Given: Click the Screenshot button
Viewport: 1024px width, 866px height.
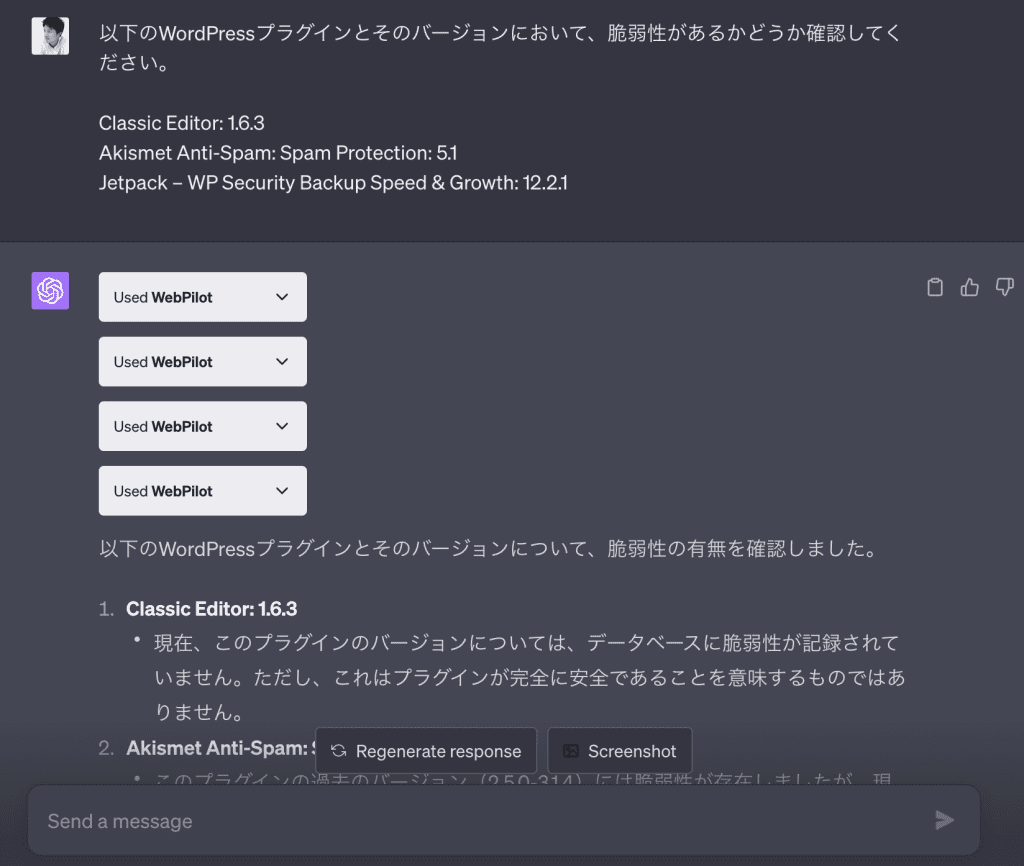Looking at the screenshot, I should pyautogui.click(x=620, y=751).
